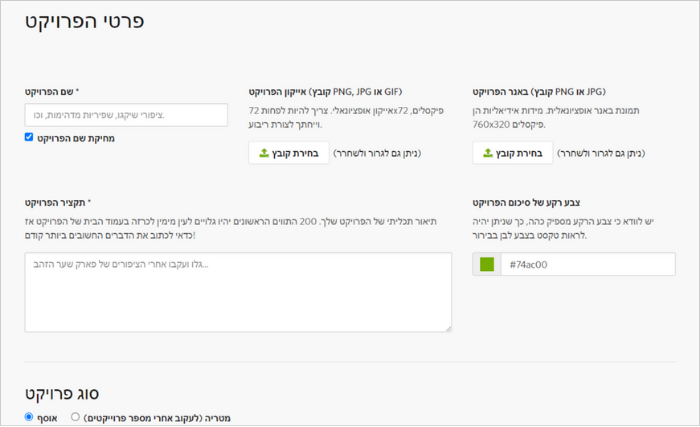The image size is (700, 427).
Task: Select the אוסף project type radio button
Action: tap(29, 417)
